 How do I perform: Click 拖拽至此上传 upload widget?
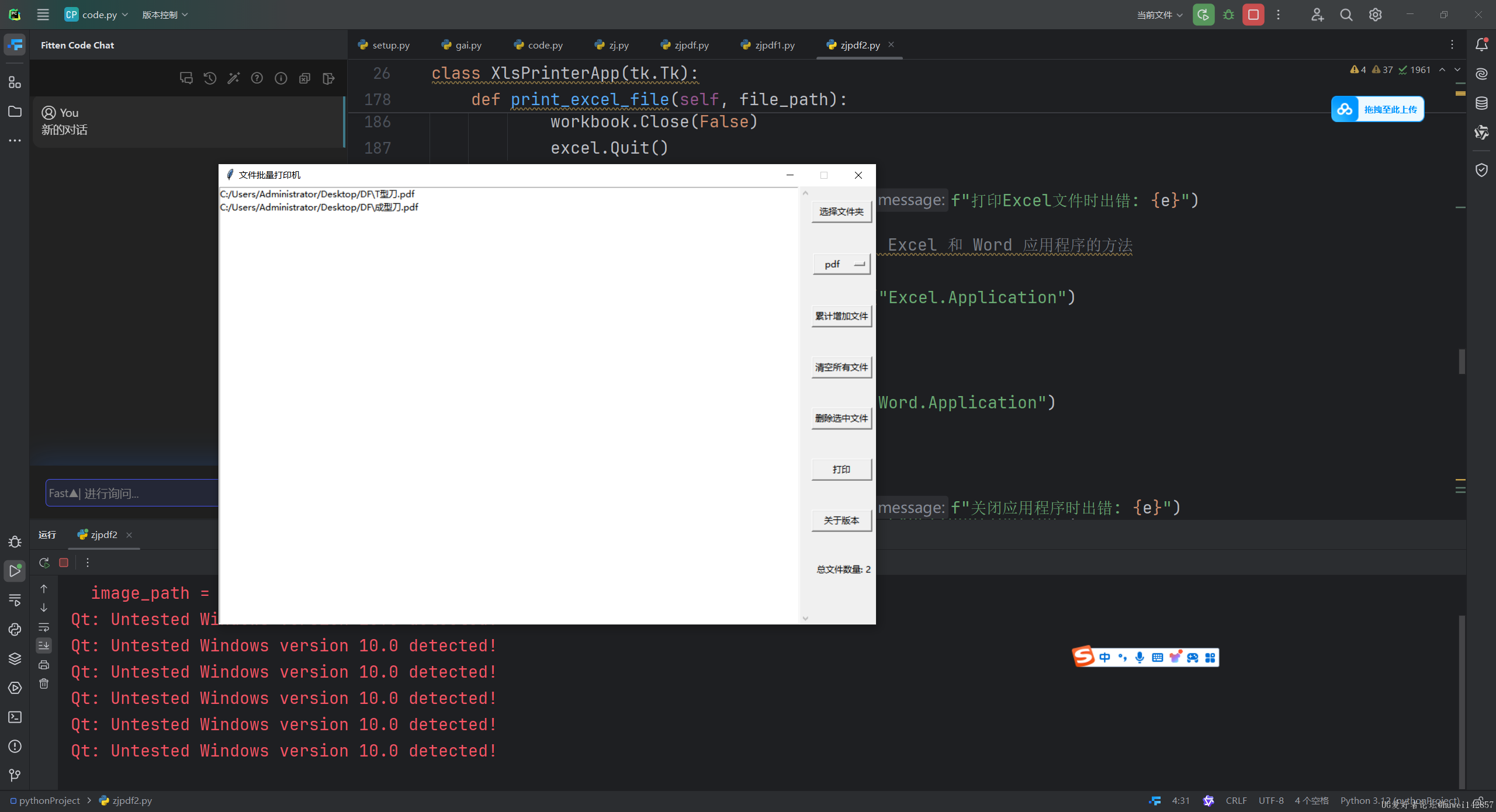(1377, 109)
